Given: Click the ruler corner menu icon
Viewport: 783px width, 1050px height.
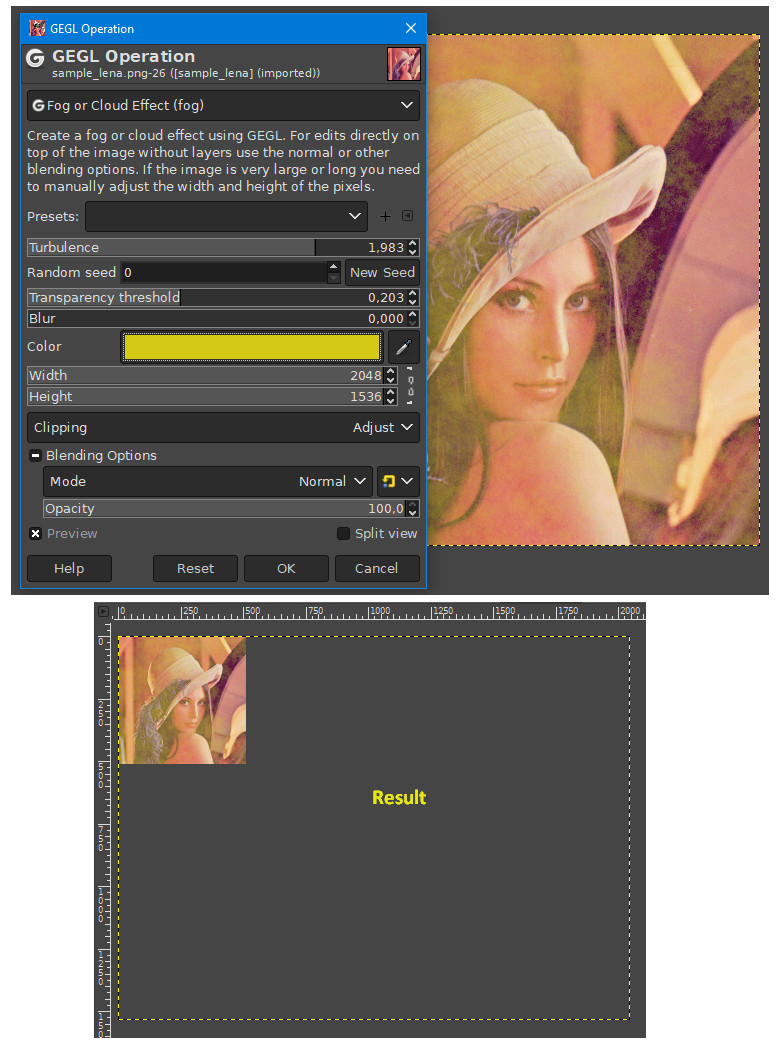Looking at the screenshot, I should point(103,611).
